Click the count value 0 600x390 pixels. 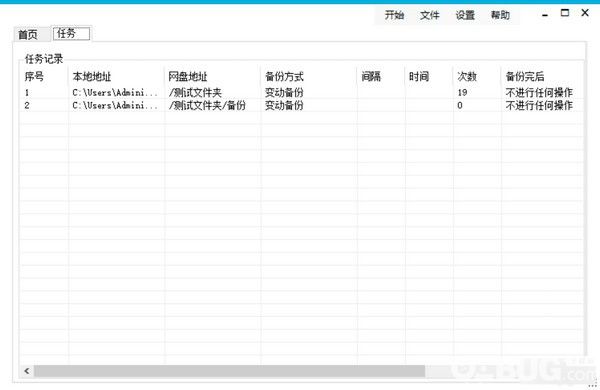460,105
